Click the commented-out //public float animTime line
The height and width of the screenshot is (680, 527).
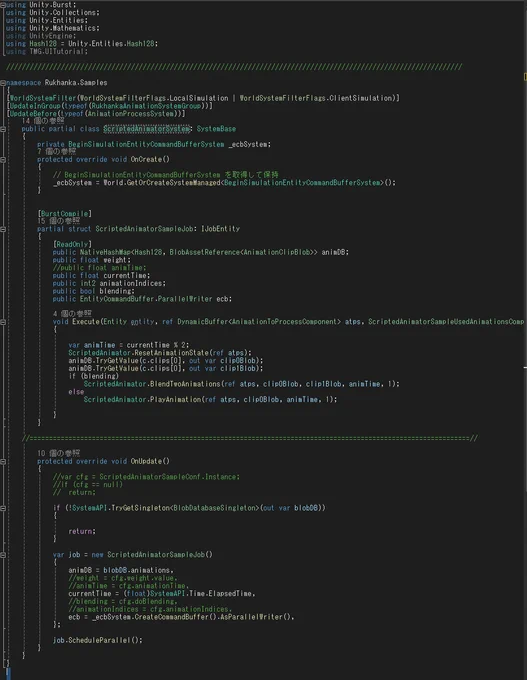click(99, 268)
